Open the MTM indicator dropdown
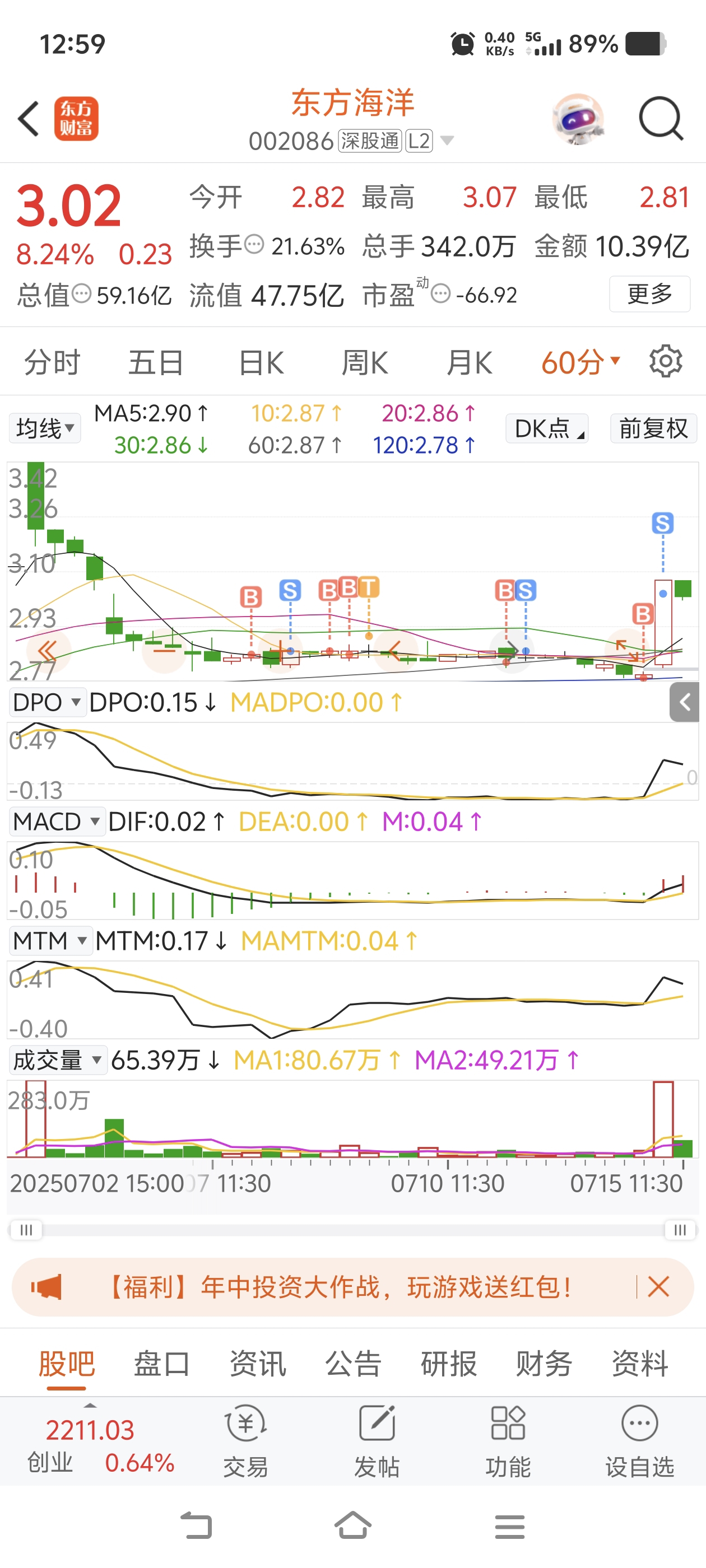706x1568 pixels. tap(50, 941)
